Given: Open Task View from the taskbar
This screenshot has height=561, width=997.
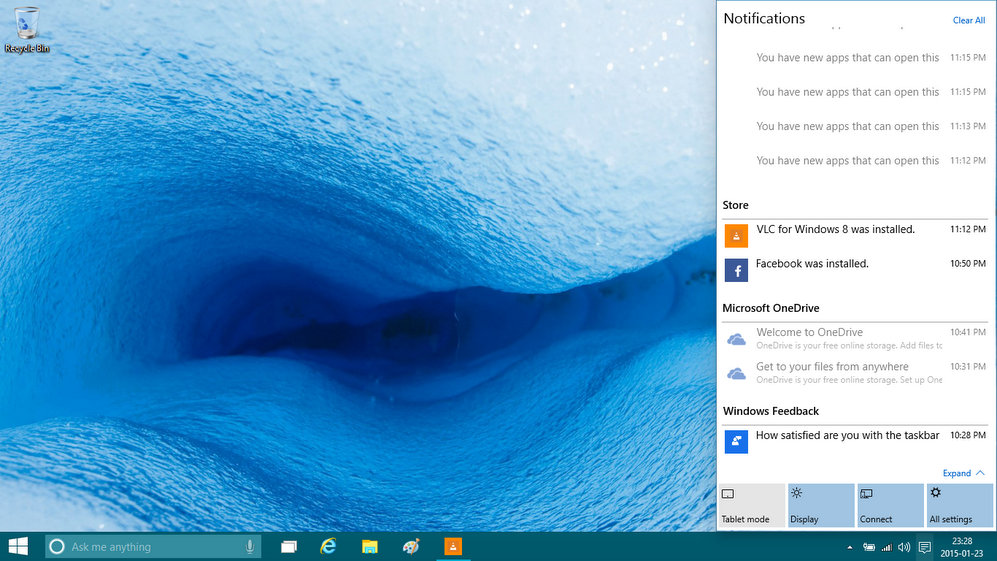Looking at the screenshot, I should 289,546.
